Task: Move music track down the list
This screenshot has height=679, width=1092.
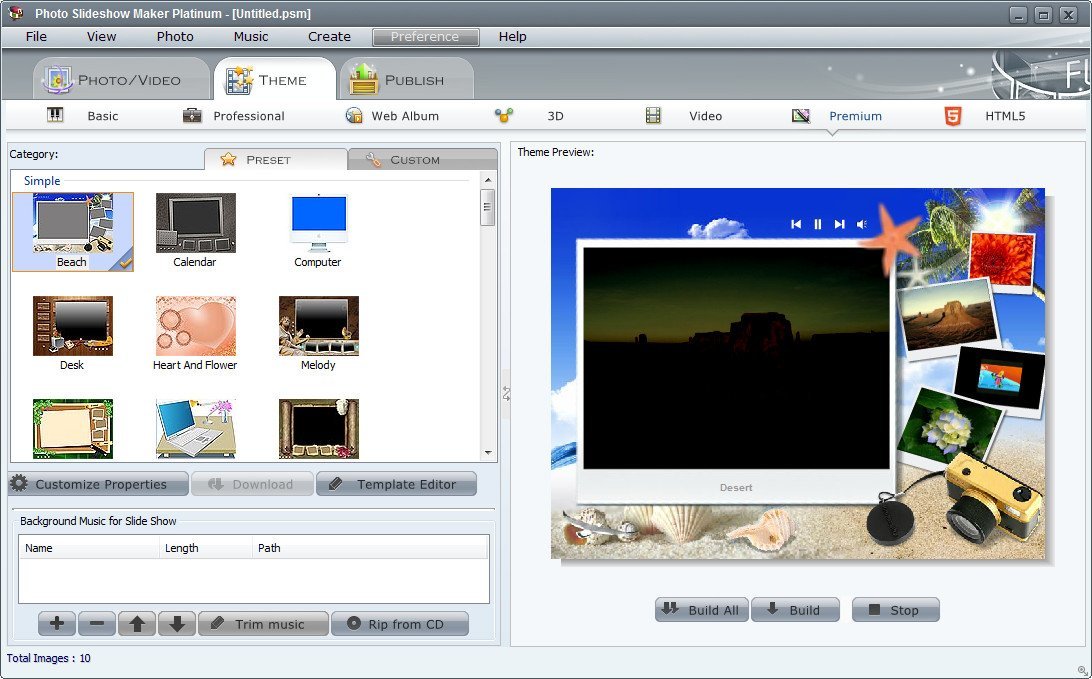Action: 177,623
